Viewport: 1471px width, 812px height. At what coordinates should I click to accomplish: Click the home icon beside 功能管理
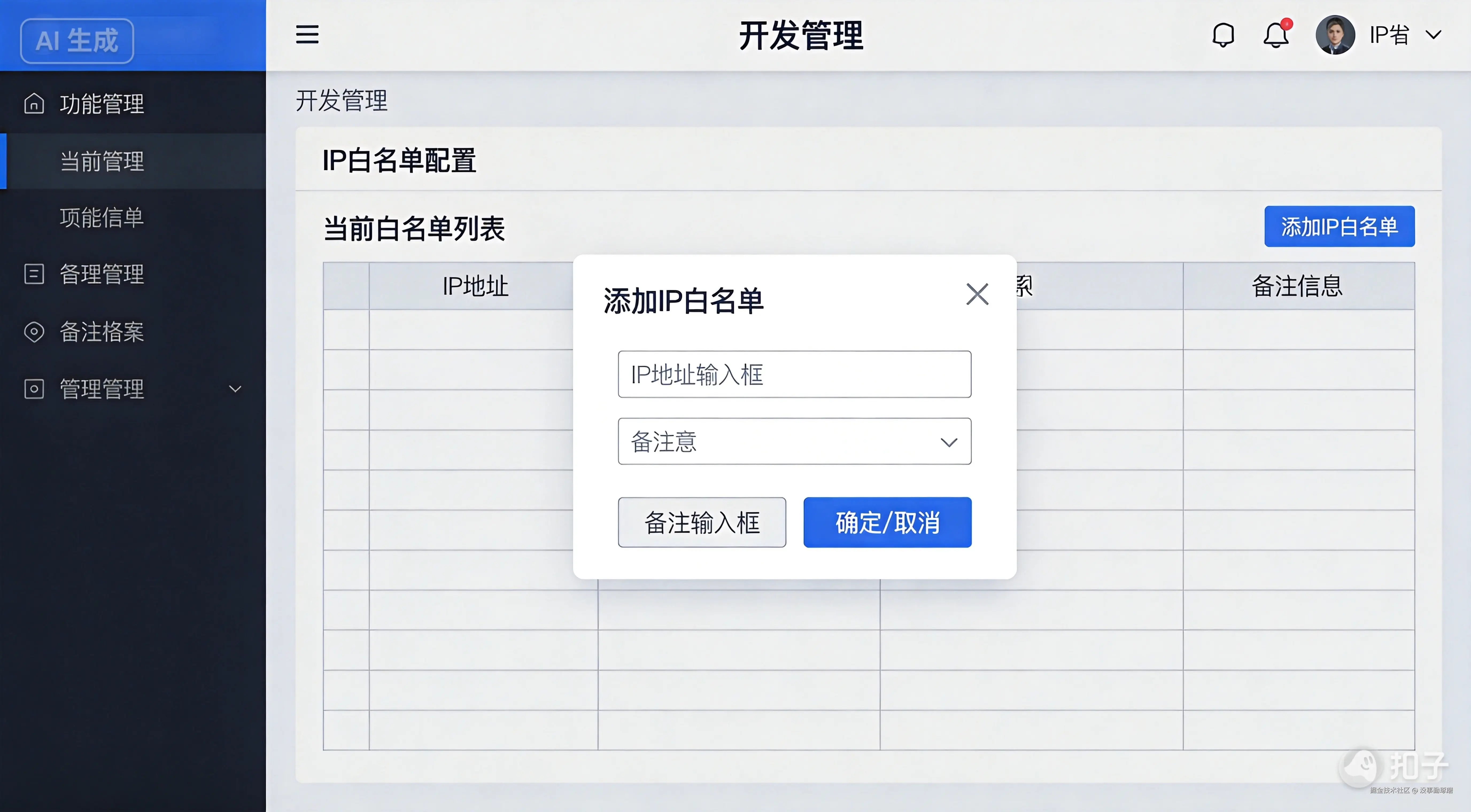coord(34,104)
